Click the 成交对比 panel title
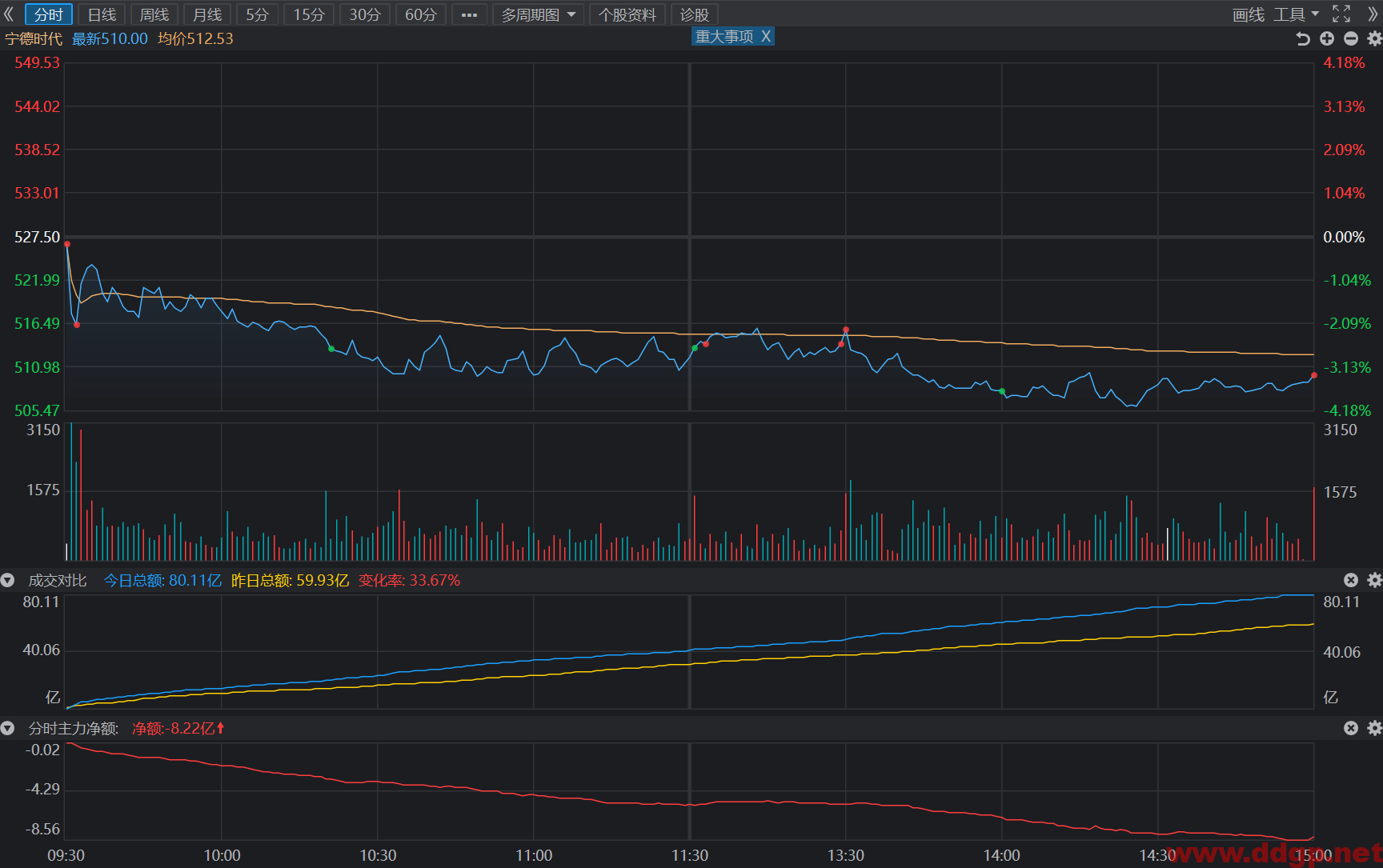Viewport: 1383px width, 868px height. point(58,580)
